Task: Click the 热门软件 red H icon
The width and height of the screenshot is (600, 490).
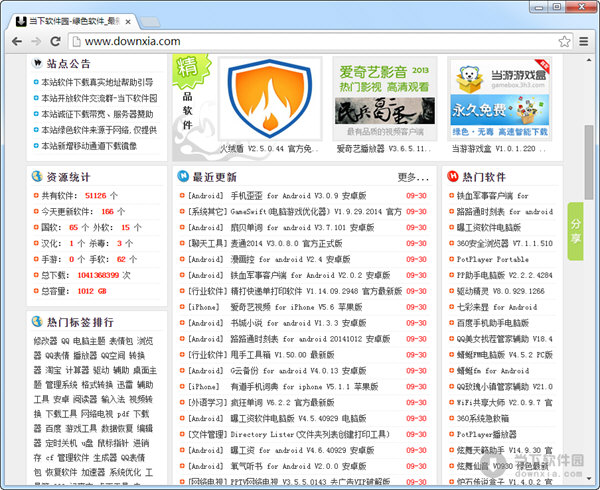Action: 453,176
